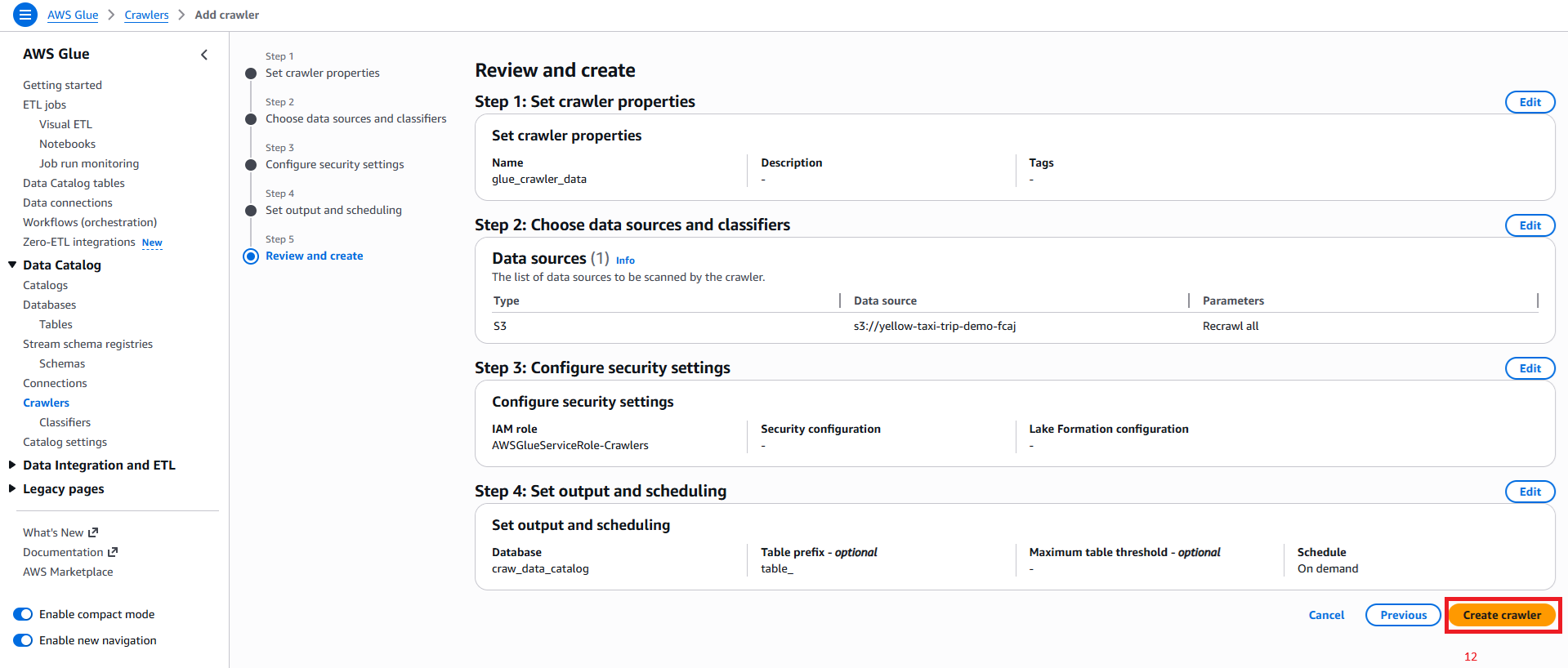
Task: Open Schemas in sidebar
Action: point(62,363)
